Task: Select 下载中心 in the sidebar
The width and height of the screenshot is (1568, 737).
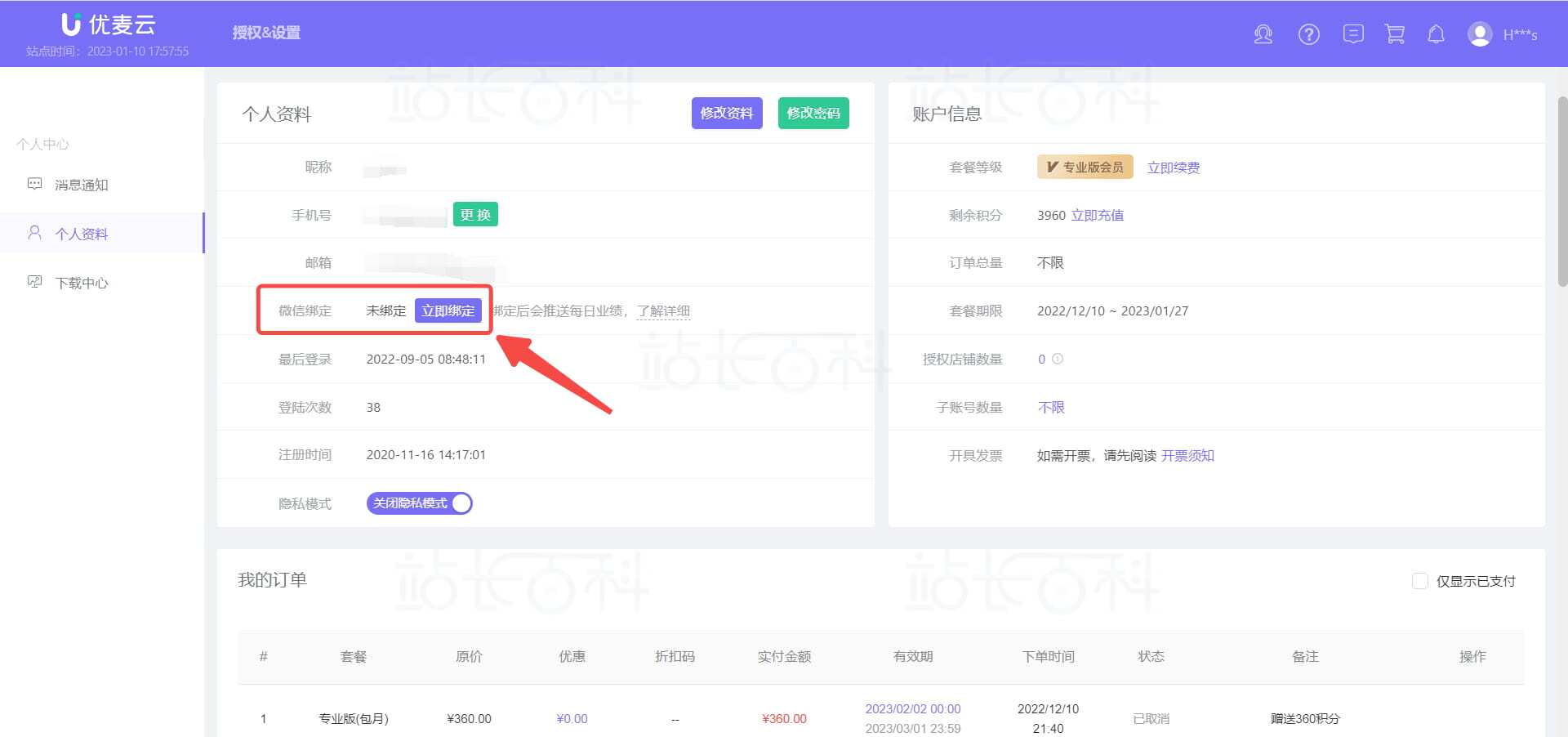Action: click(81, 283)
